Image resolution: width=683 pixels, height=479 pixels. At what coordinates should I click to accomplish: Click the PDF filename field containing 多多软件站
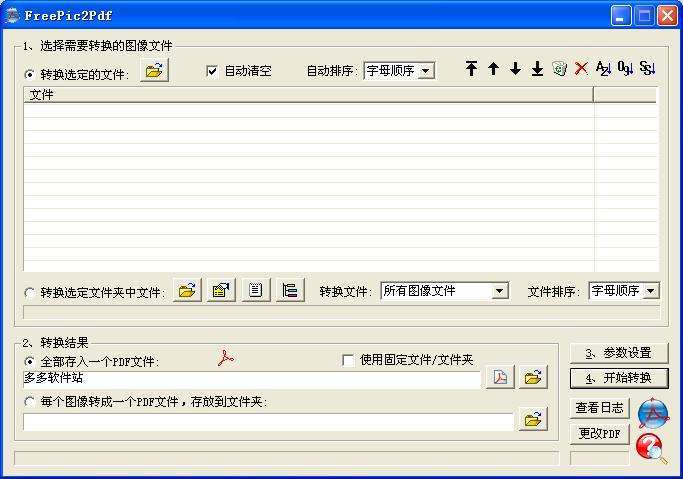tap(252, 379)
